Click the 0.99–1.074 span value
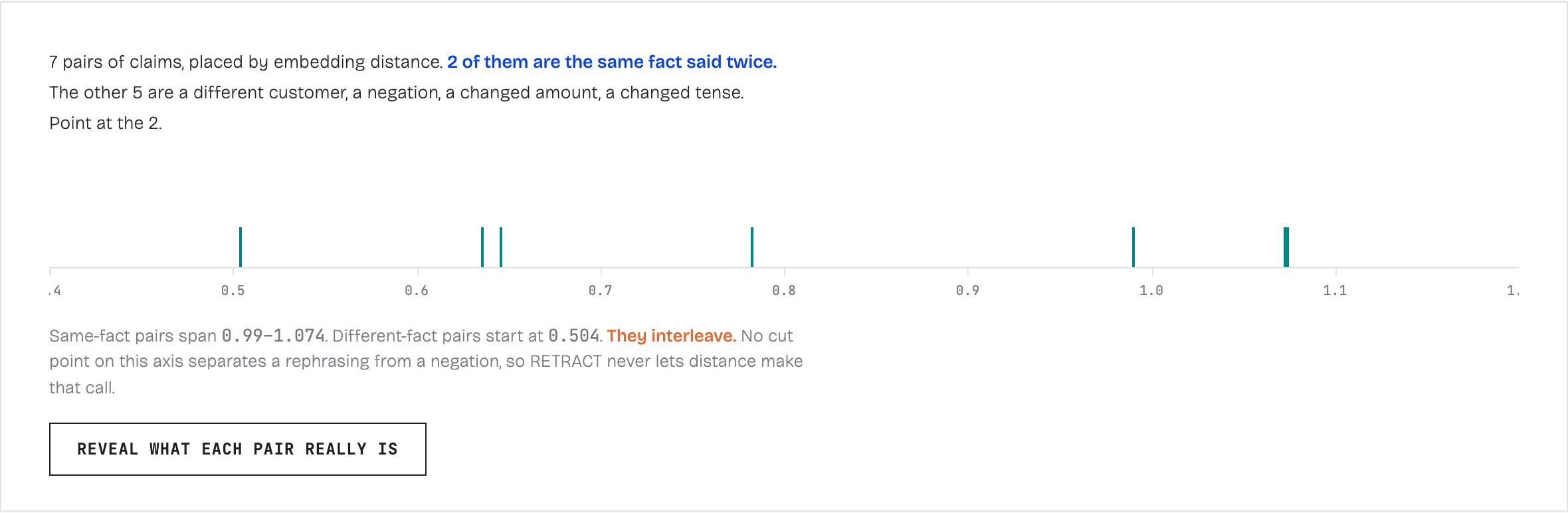 pos(273,336)
